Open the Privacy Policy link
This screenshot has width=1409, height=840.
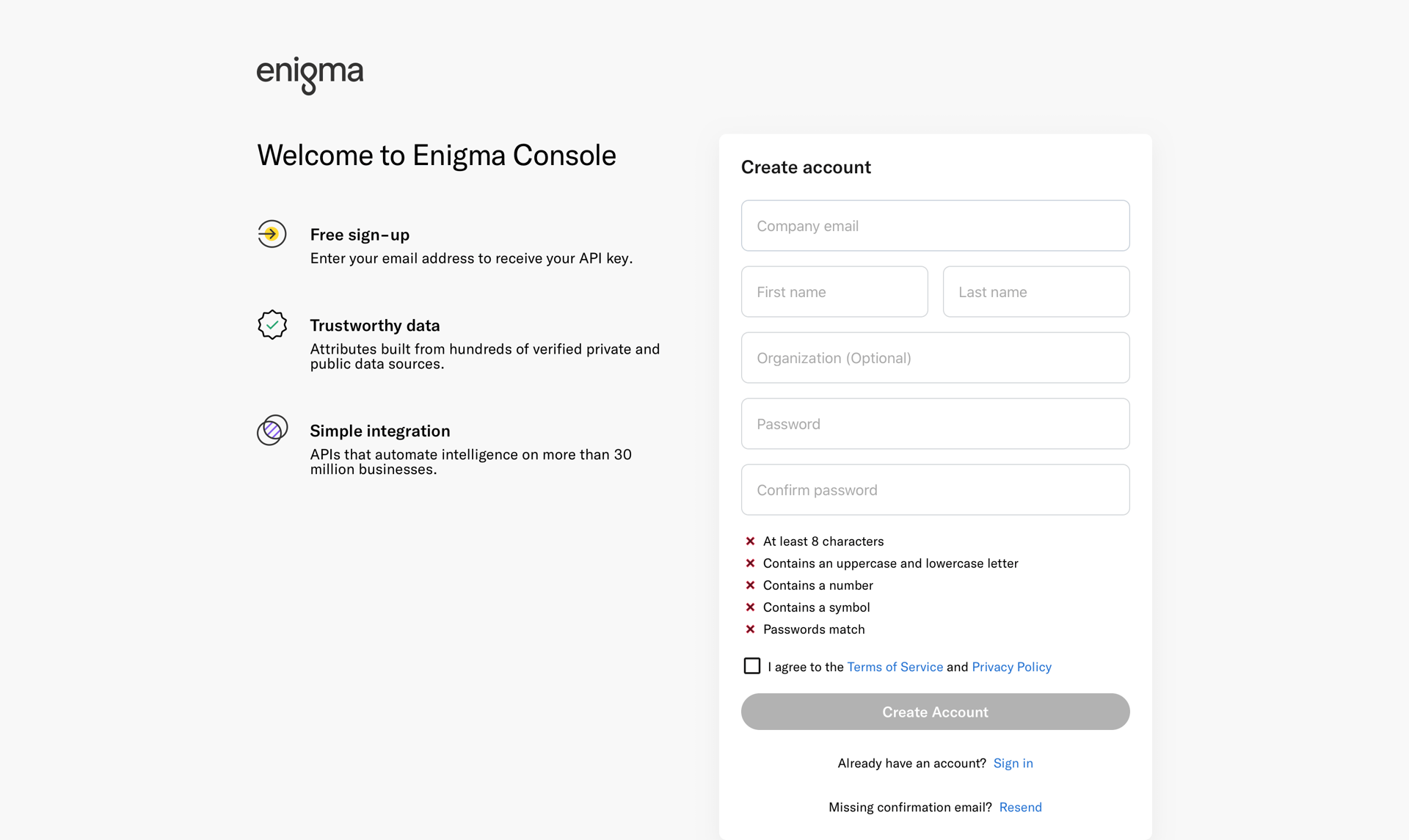click(1011, 666)
